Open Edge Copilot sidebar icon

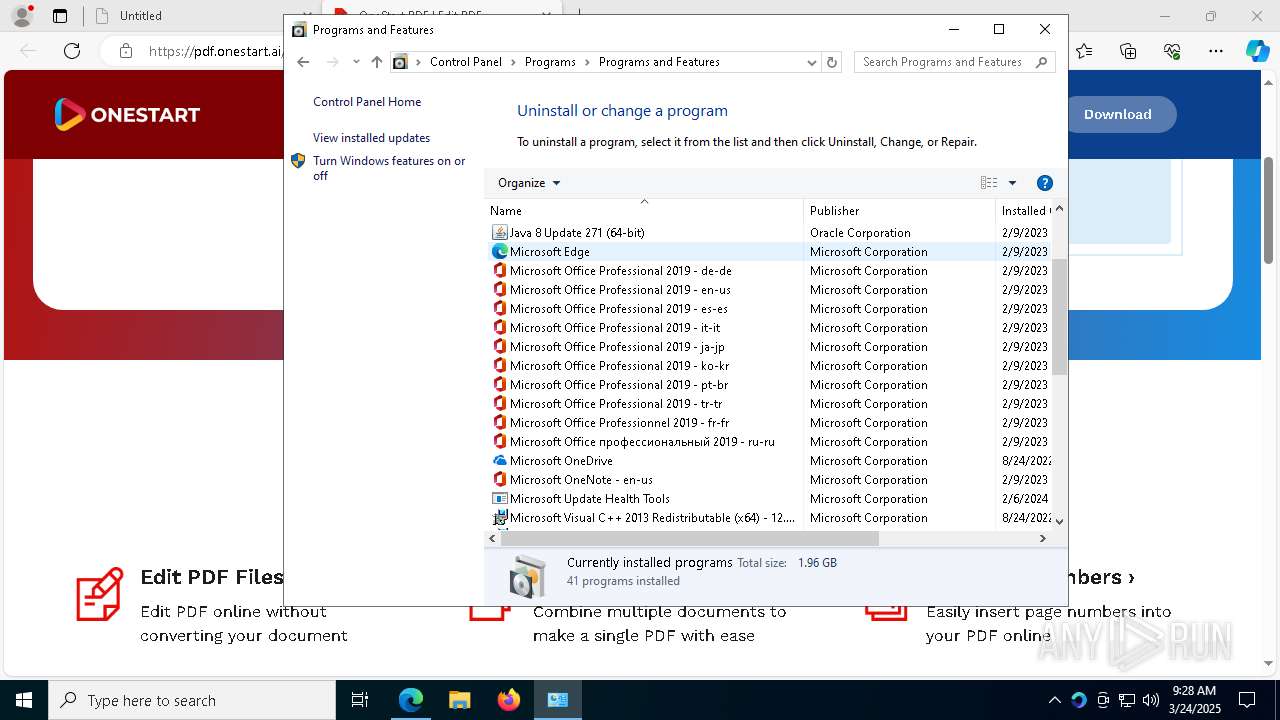(x=1257, y=51)
